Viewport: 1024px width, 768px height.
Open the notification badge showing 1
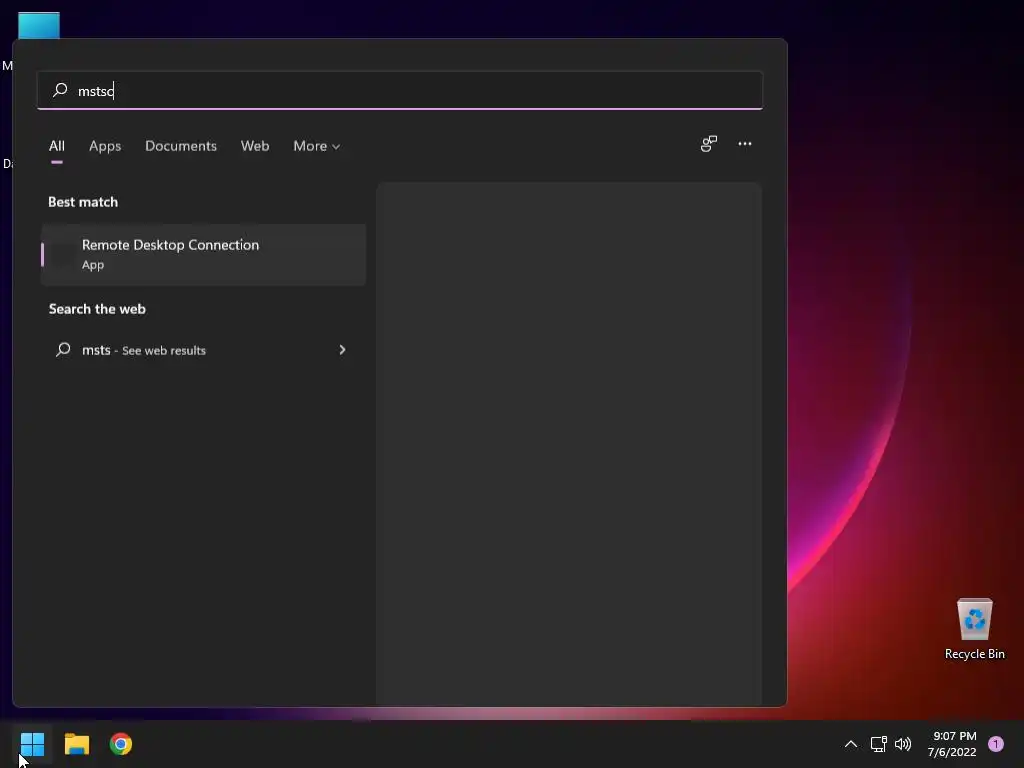(996, 744)
